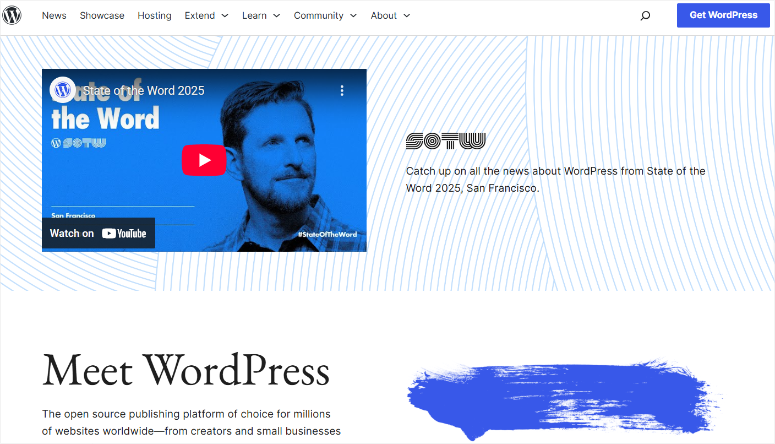Image resolution: width=775 pixels, height=444 pixels.
Task: Open the Hosting menu item
Action: (154, 16)
